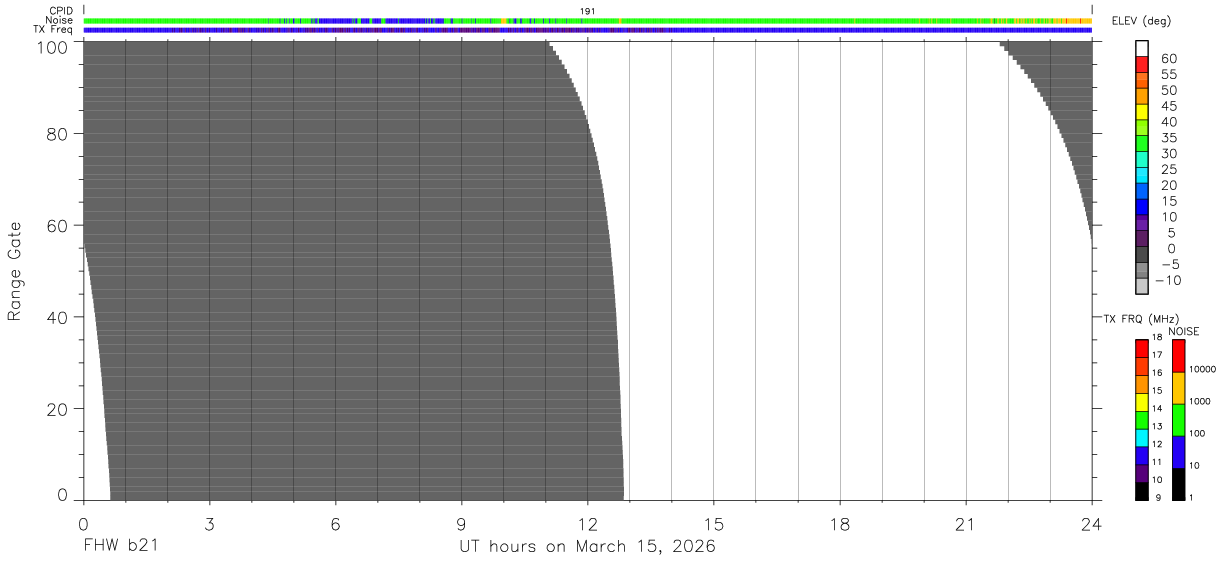Click the 10000 label on NOISE legend
Viewport: 1228px width, 567px height.
click(1203, 369)
